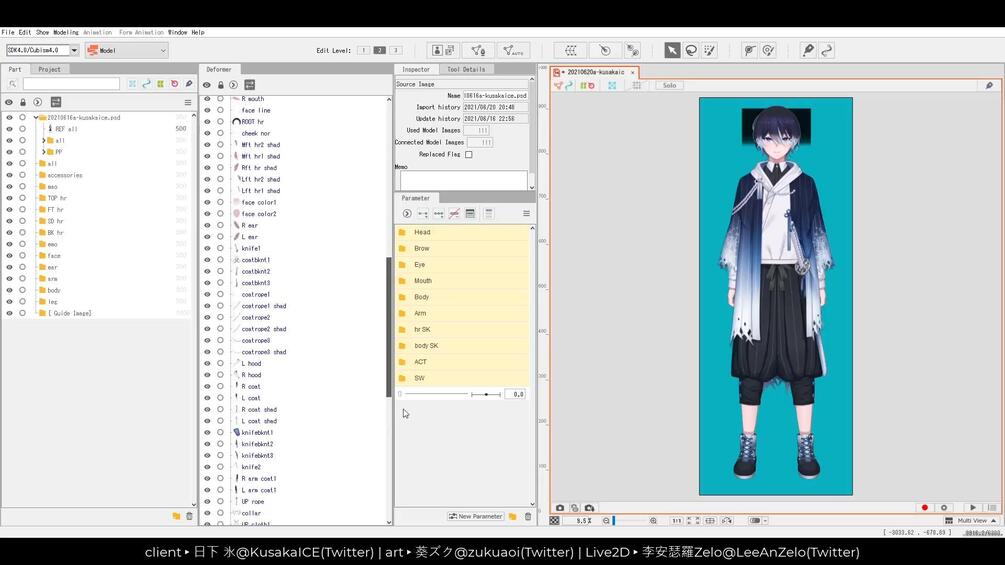The height and width of the screenshot is (565, 1005).
Task: Click delete trash icon in Part panel
Action: 189,516
